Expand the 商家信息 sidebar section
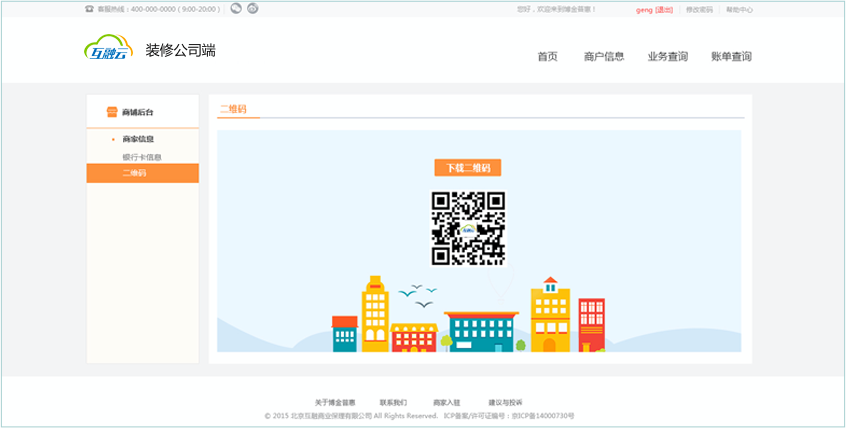This screenshot has height=428, width=846. [138, 139]
